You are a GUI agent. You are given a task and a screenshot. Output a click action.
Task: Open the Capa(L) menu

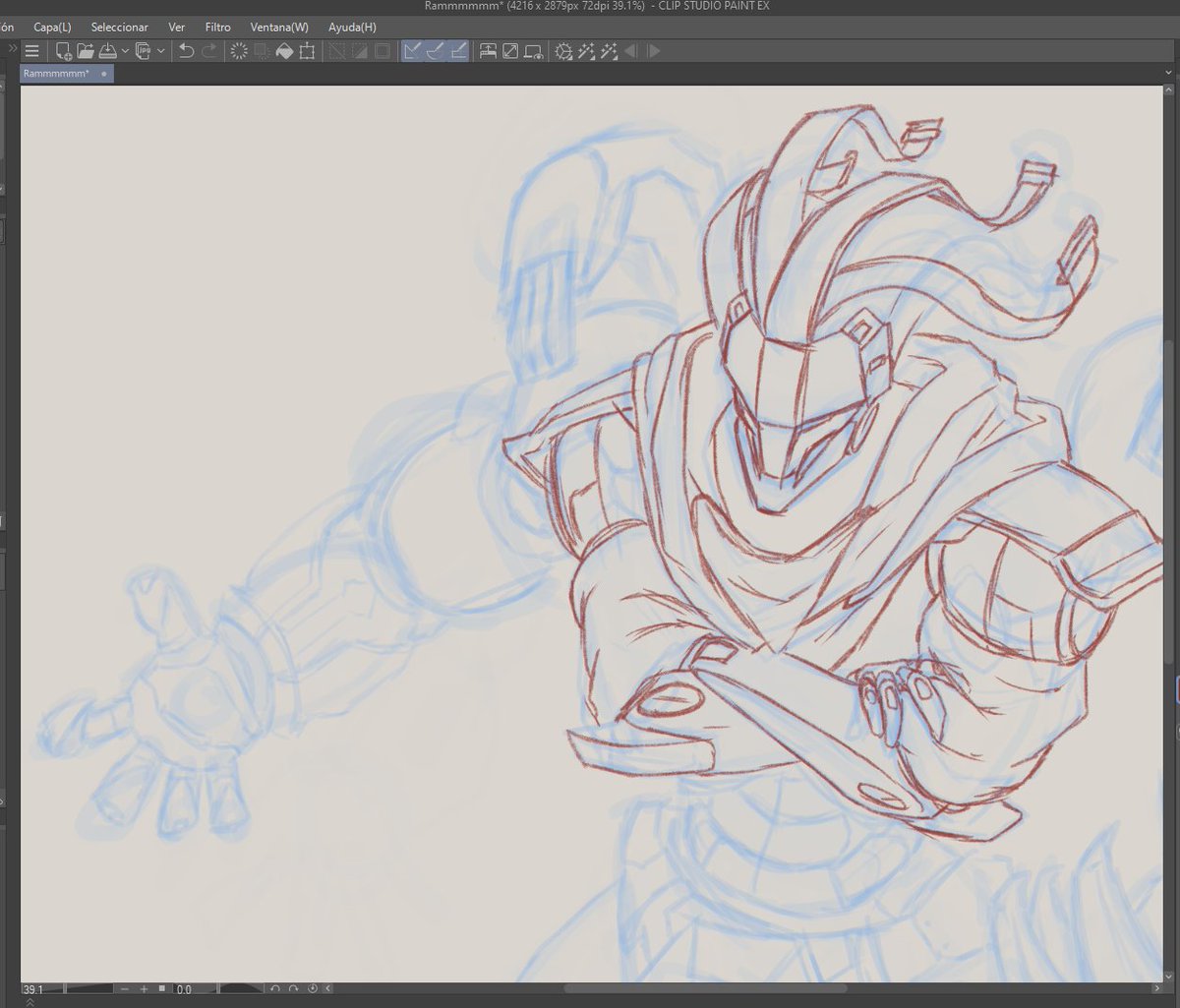pyautogui.click(x=52, y=28)
